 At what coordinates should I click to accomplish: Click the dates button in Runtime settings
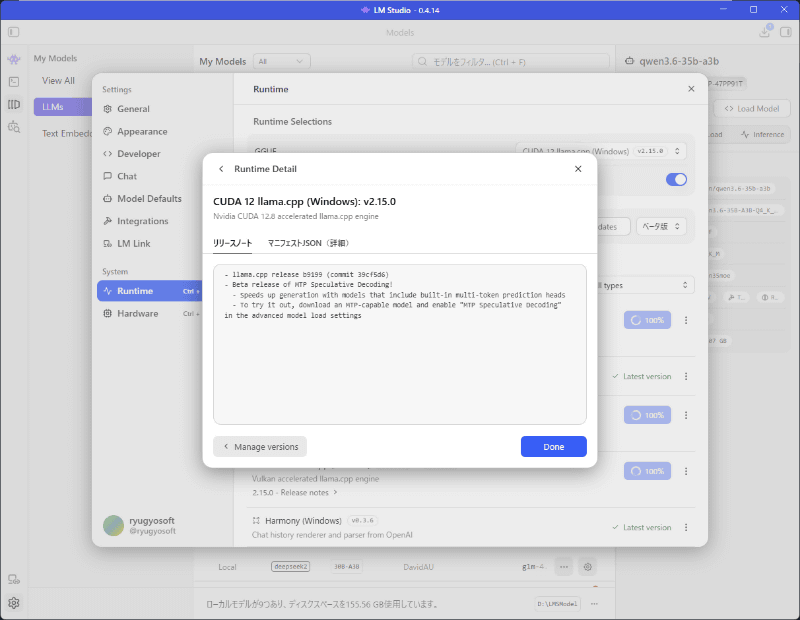pos(613,227)
